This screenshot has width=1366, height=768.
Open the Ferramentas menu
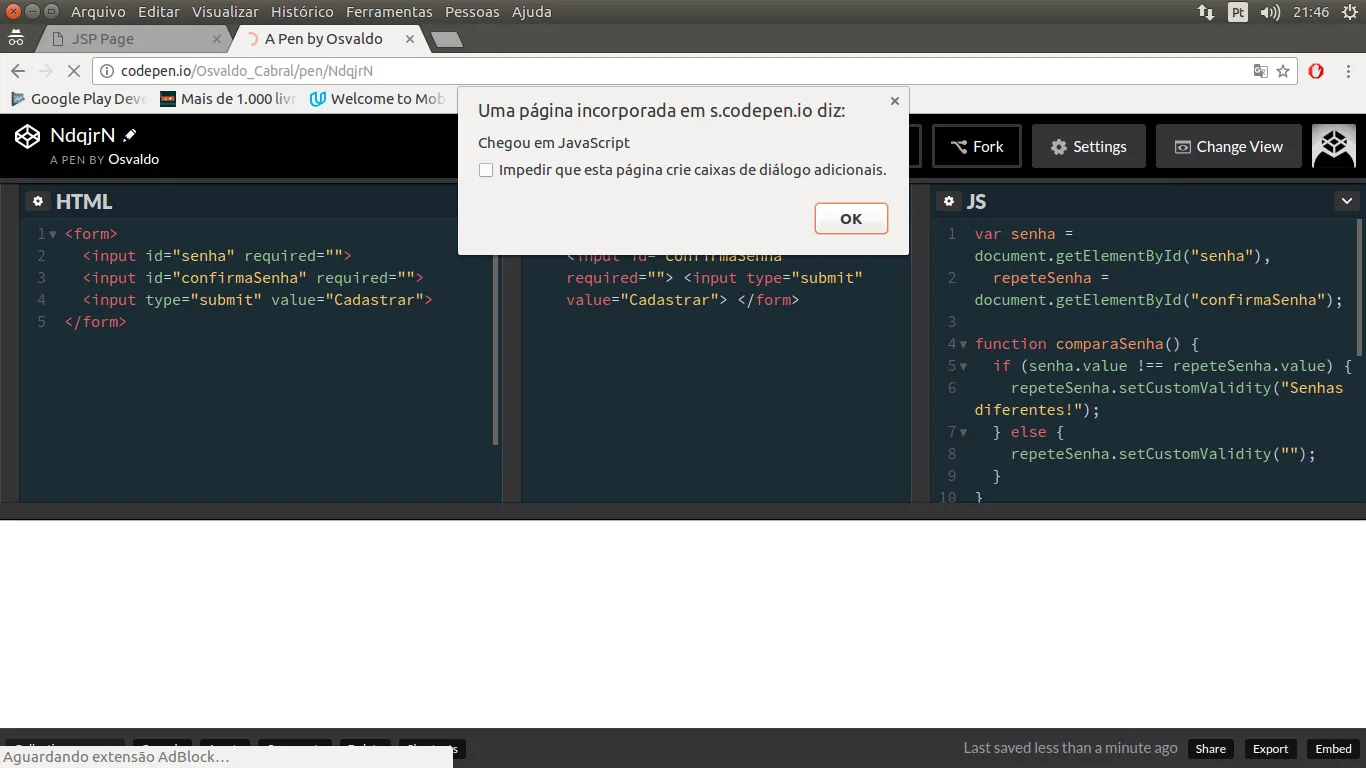point(389,12)
